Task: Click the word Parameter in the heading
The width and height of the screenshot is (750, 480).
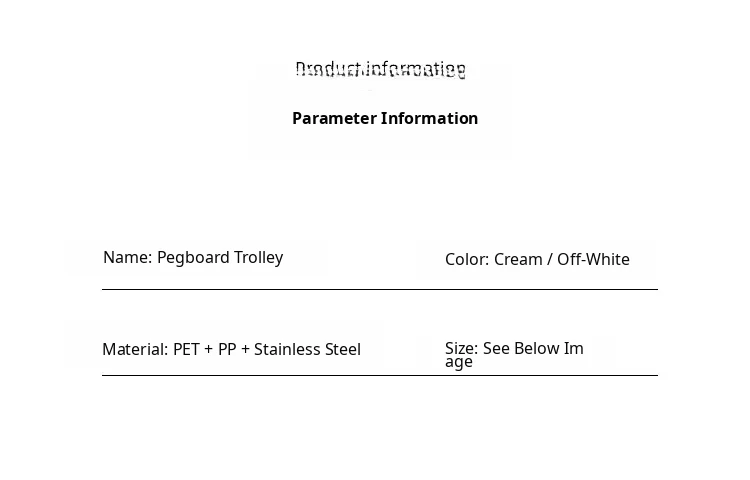Action: [x=334, y=118]
